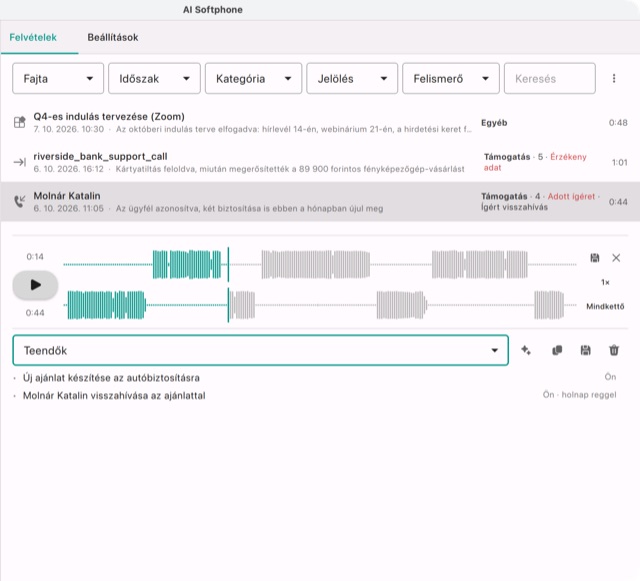The height and width of the screenshot is (581, 640).
Task: Open the Felismerő filter dropdown
Action: tap(451, 78)
